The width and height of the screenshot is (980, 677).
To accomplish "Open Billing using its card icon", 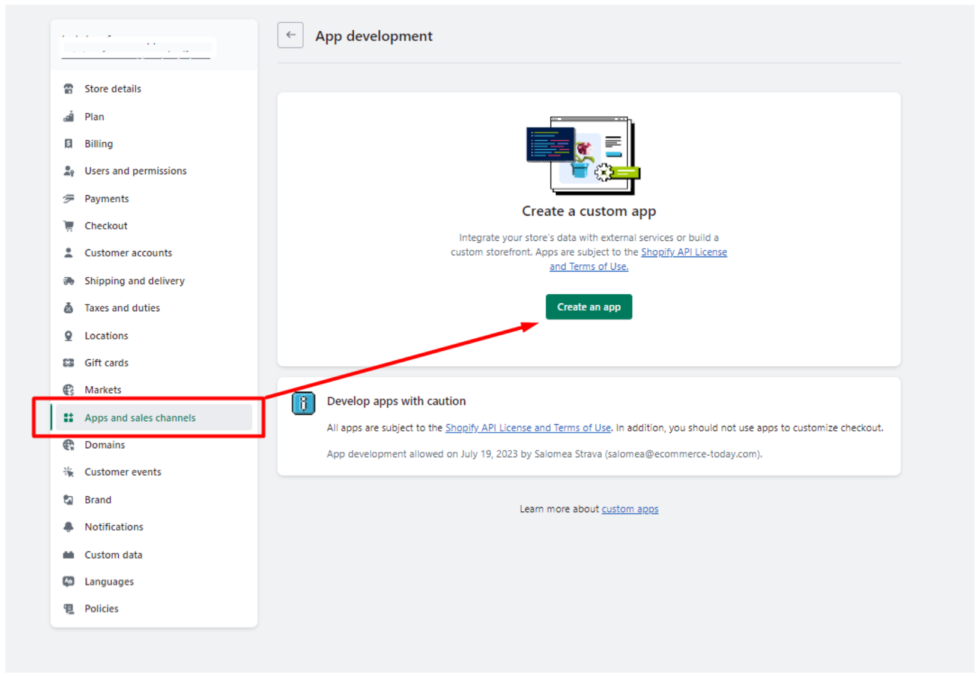I will [x=66, y=143].
